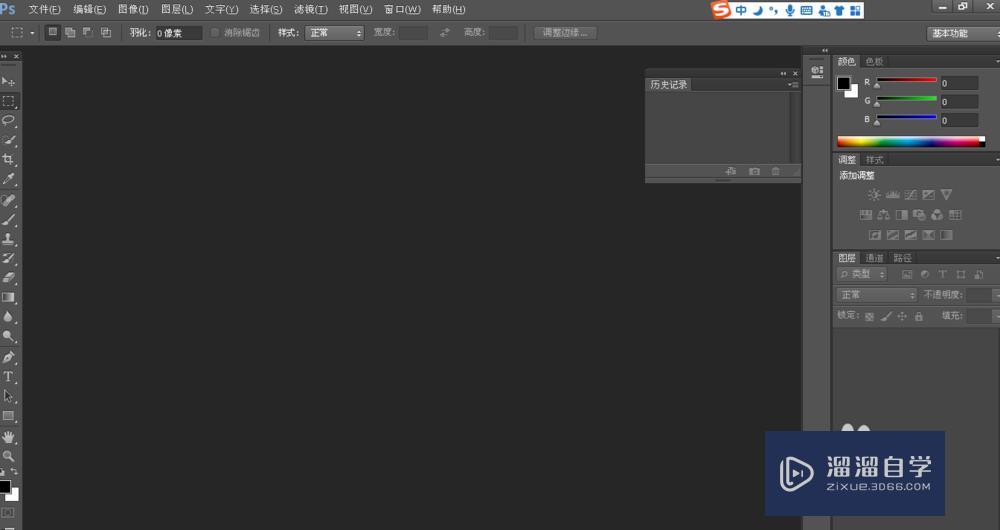1000x530 pixels.
Task: Open the Layers blend mode 正常 dropdown
Action: point(877,295)
